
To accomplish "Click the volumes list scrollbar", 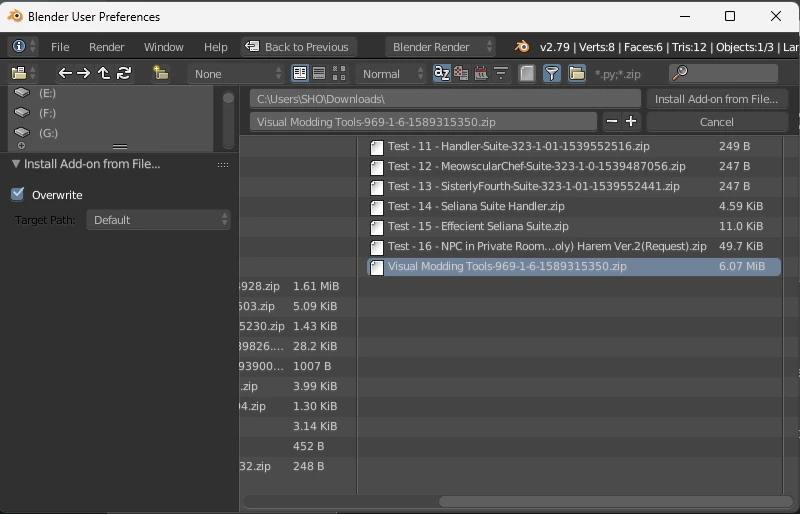I will pos(228,119).
